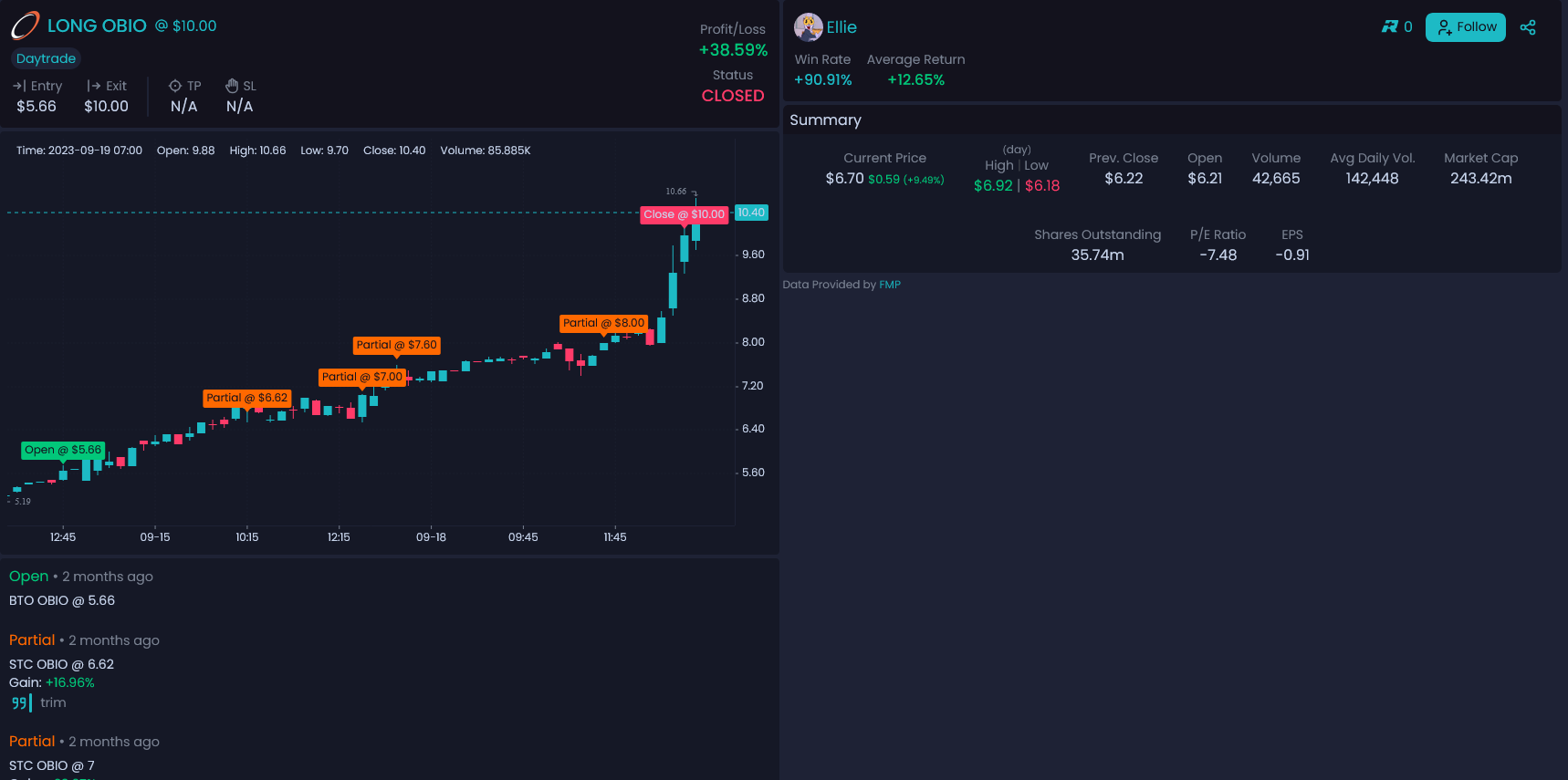Click the OBIO ticker logo icon
The width and height of the screenshot is (1568, 780).
pyautogui.click(x=25, y=26)
